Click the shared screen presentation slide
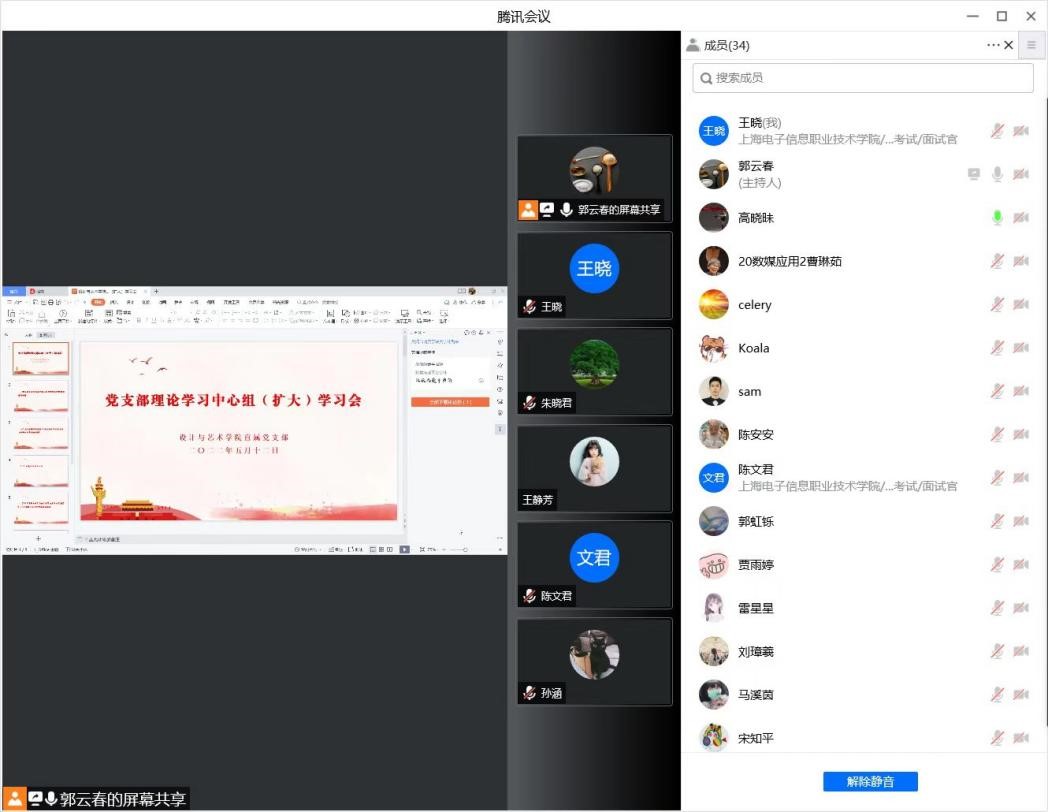Screen dimensions: 1048x812 238,430
